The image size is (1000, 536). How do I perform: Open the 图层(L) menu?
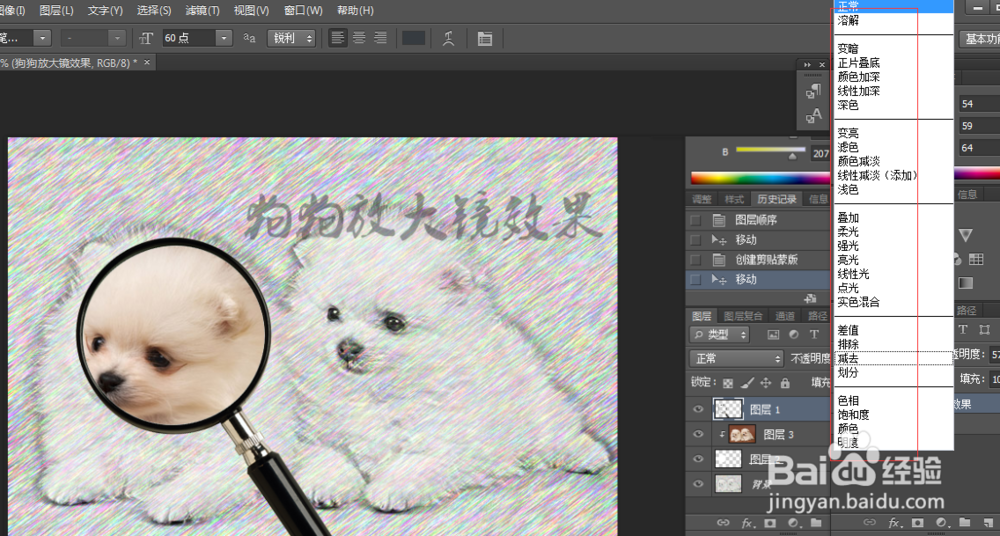[x=56, y=11]
